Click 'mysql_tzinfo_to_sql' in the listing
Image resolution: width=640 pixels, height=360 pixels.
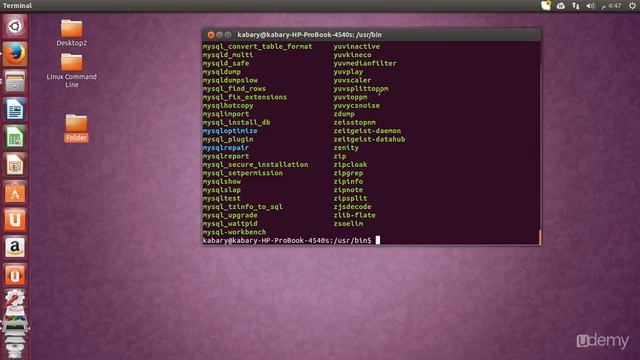(x=242, y=207)
